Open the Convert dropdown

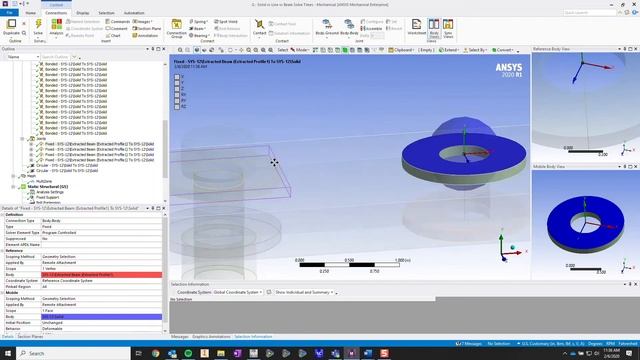(503, 50)
